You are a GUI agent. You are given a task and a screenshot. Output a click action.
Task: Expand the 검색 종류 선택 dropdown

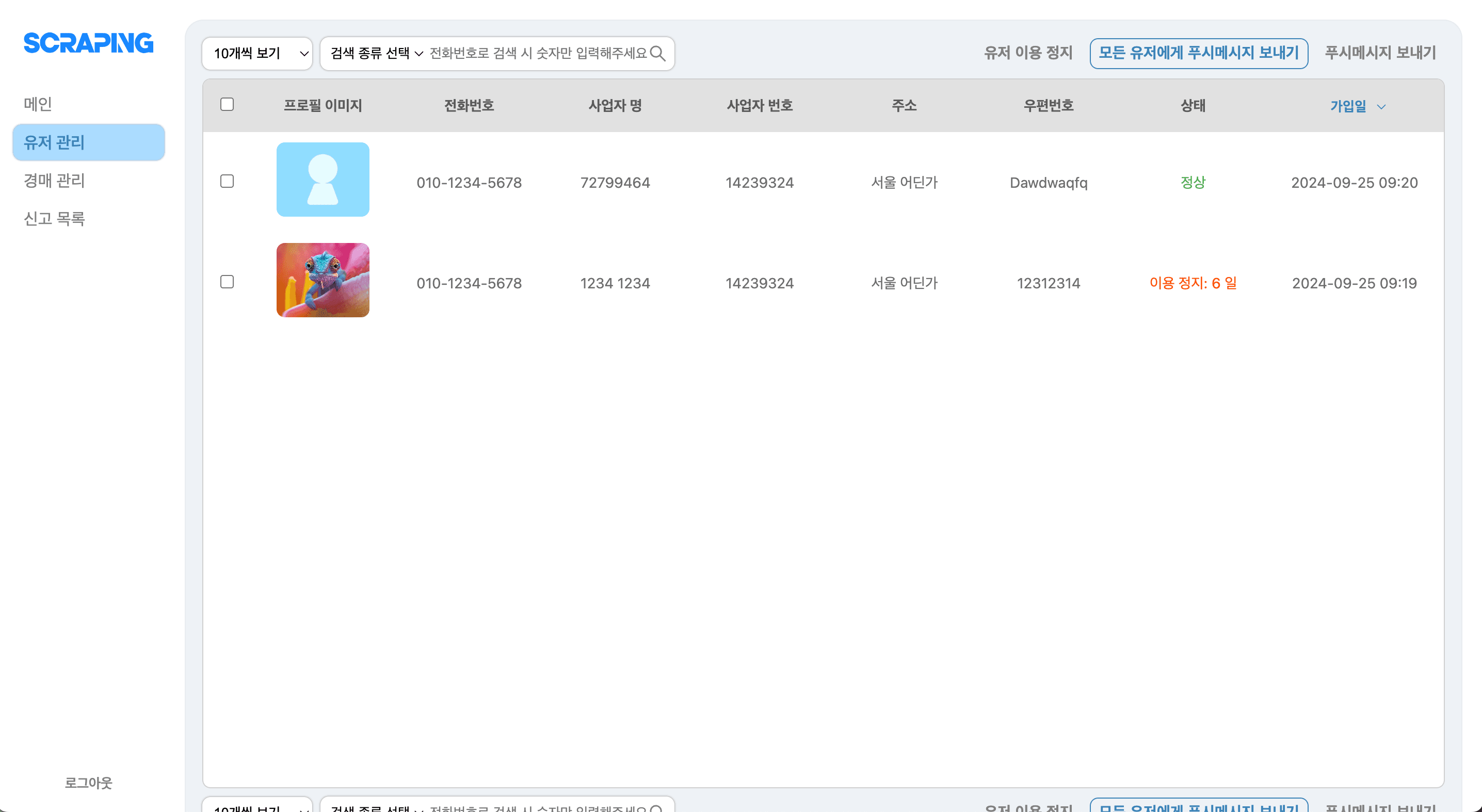[377, 54]
